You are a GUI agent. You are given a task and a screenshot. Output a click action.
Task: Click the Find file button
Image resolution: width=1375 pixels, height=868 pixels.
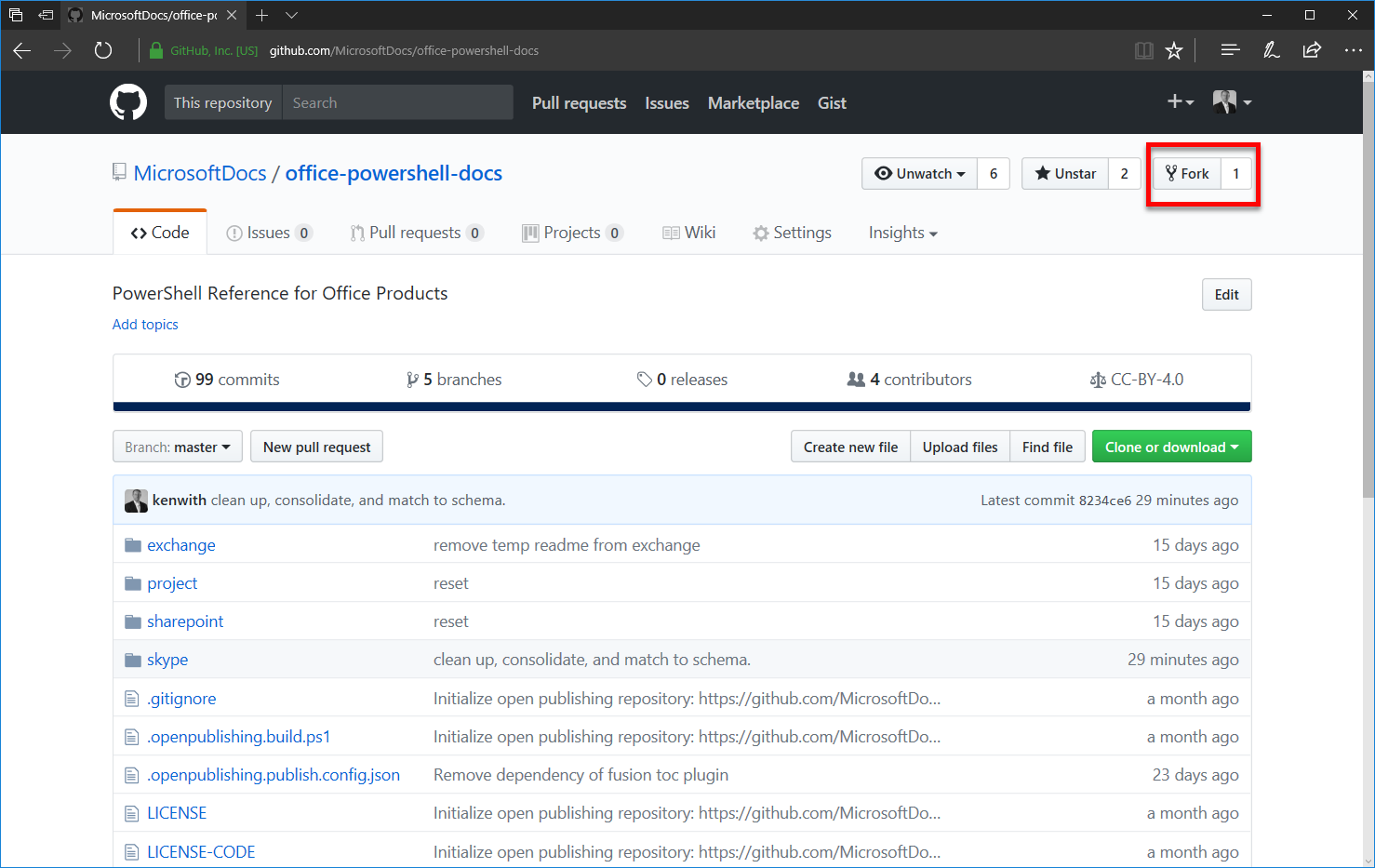[x=1048, y=447]
